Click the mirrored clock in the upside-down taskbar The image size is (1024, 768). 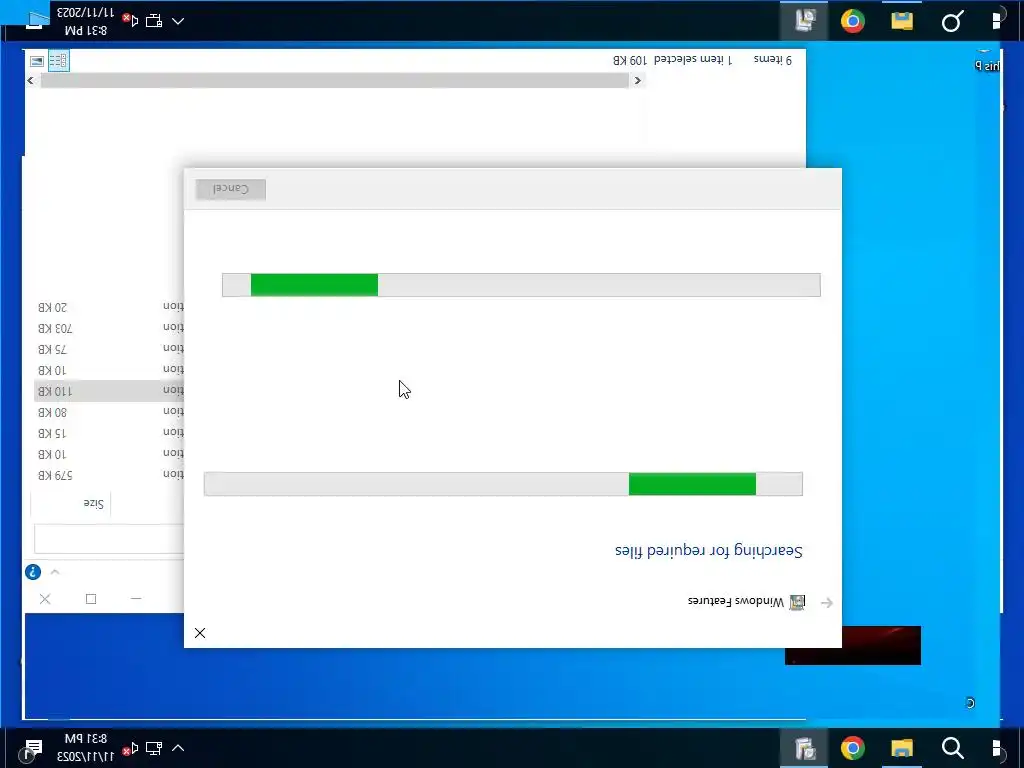click(x=86, y=21)
